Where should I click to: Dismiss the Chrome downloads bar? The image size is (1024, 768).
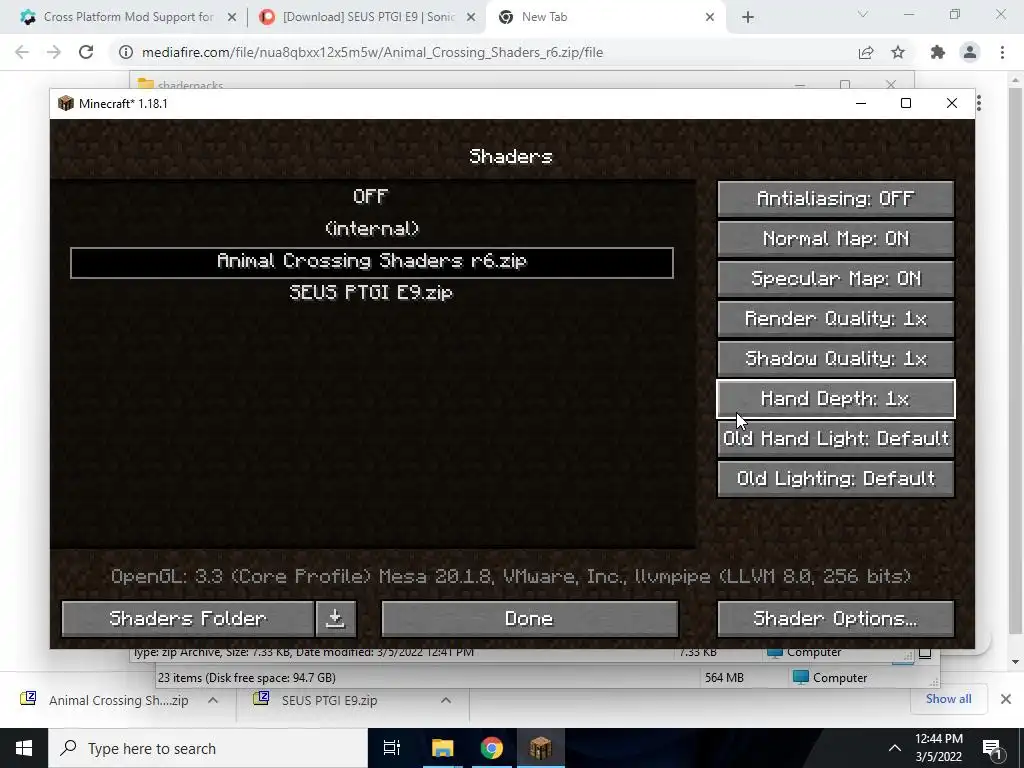click(x=1006, y=699)
